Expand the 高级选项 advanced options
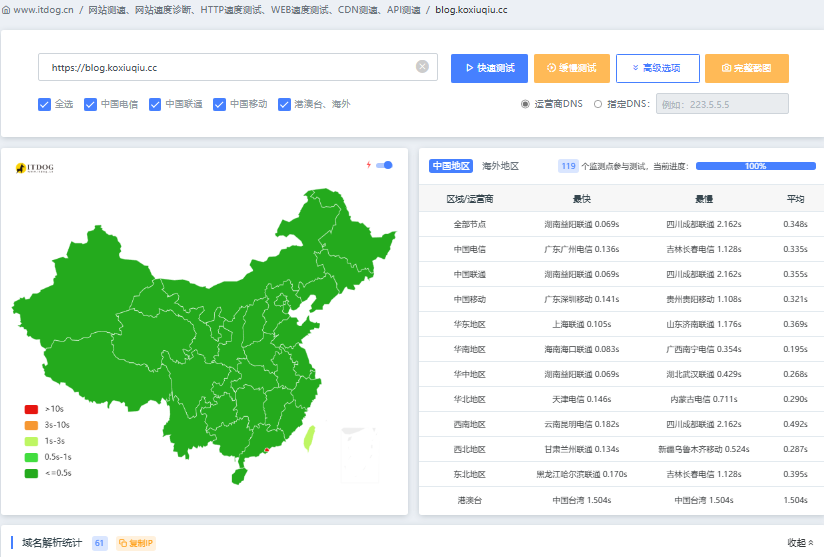 [x=657, y=68]
